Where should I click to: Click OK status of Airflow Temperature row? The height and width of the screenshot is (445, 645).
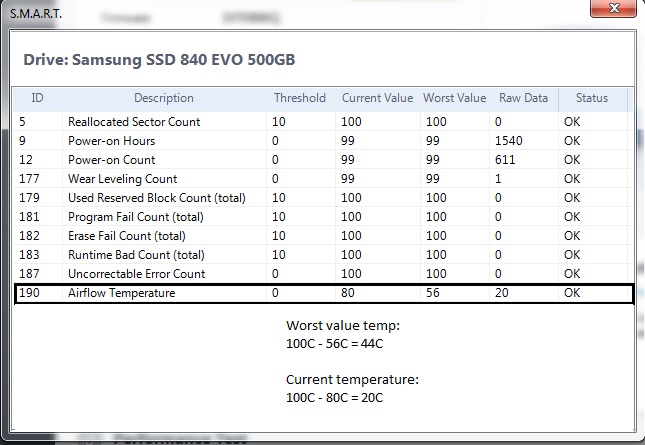572,293
